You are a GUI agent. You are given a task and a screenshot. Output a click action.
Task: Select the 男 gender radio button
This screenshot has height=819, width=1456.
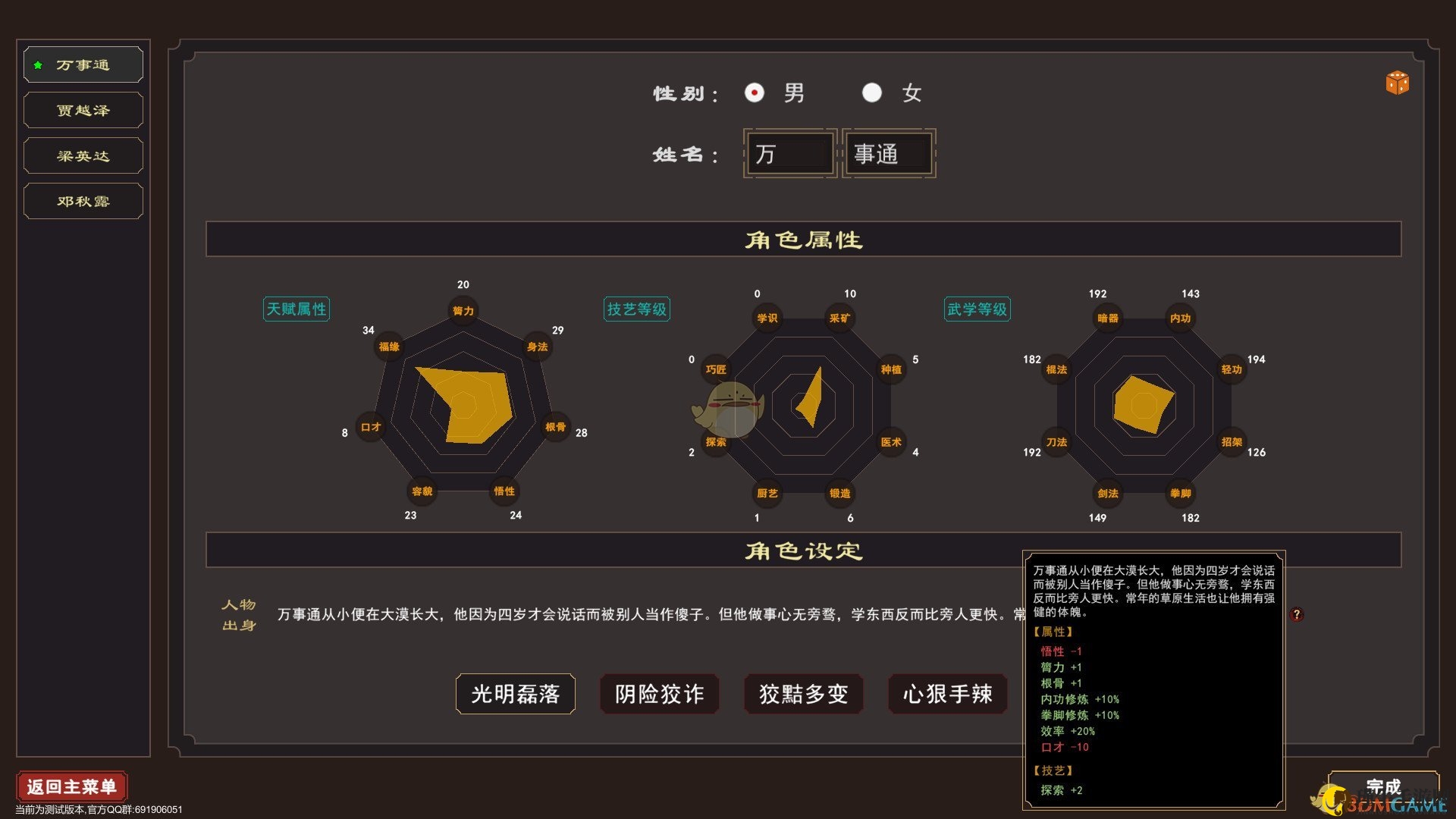click(x=755, y=93)
